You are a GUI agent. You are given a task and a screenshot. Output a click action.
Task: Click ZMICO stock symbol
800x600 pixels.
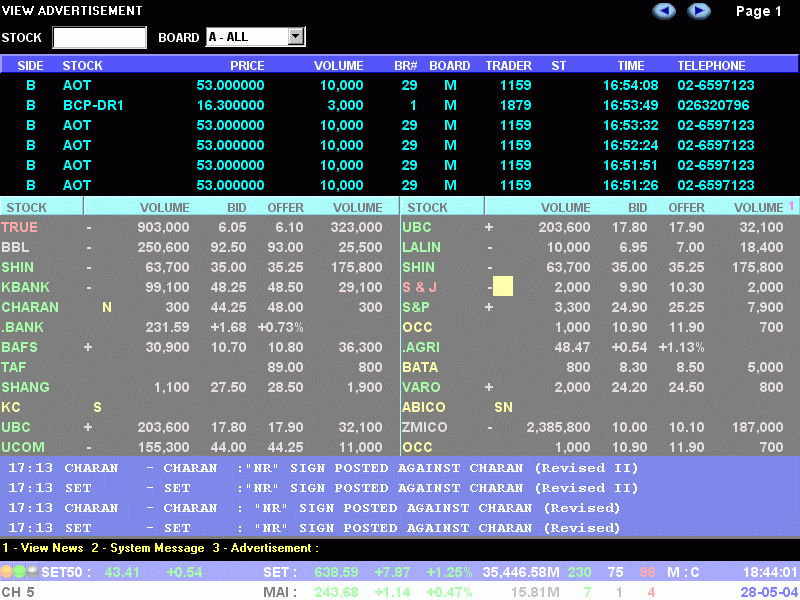[424, 427]
